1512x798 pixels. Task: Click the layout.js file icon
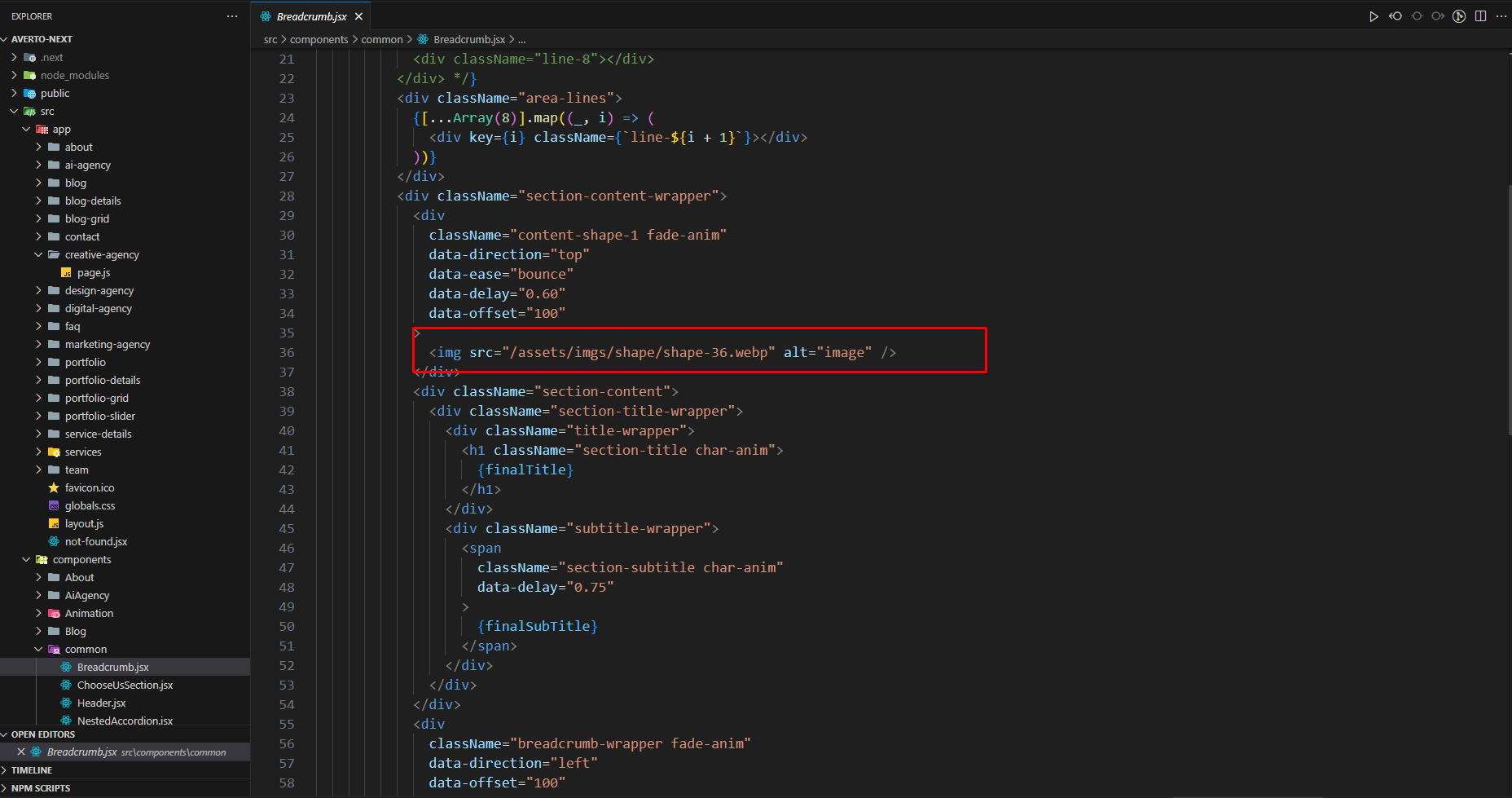54,523
